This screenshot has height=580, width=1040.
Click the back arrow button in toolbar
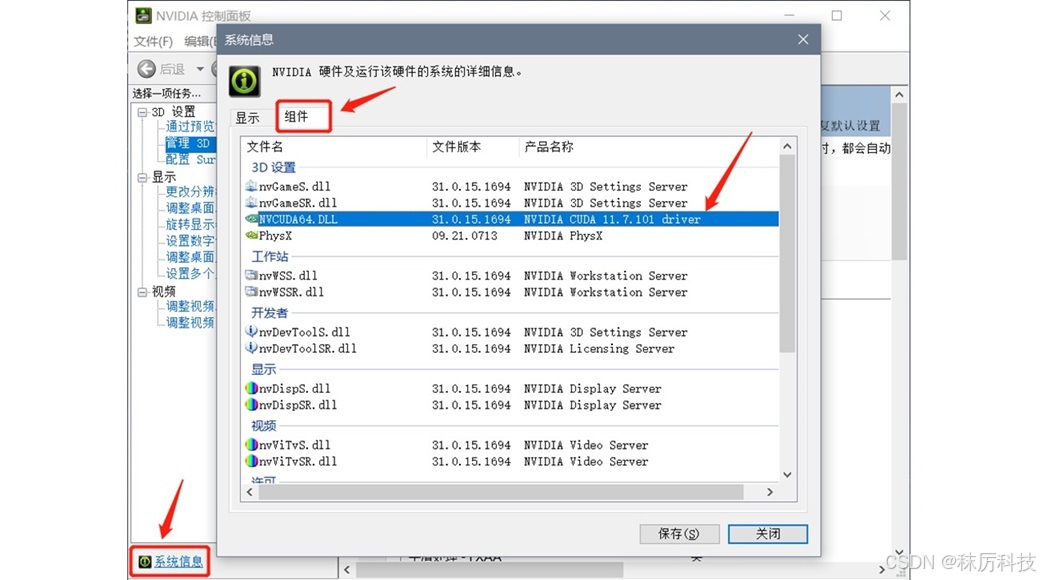[147, 68]
